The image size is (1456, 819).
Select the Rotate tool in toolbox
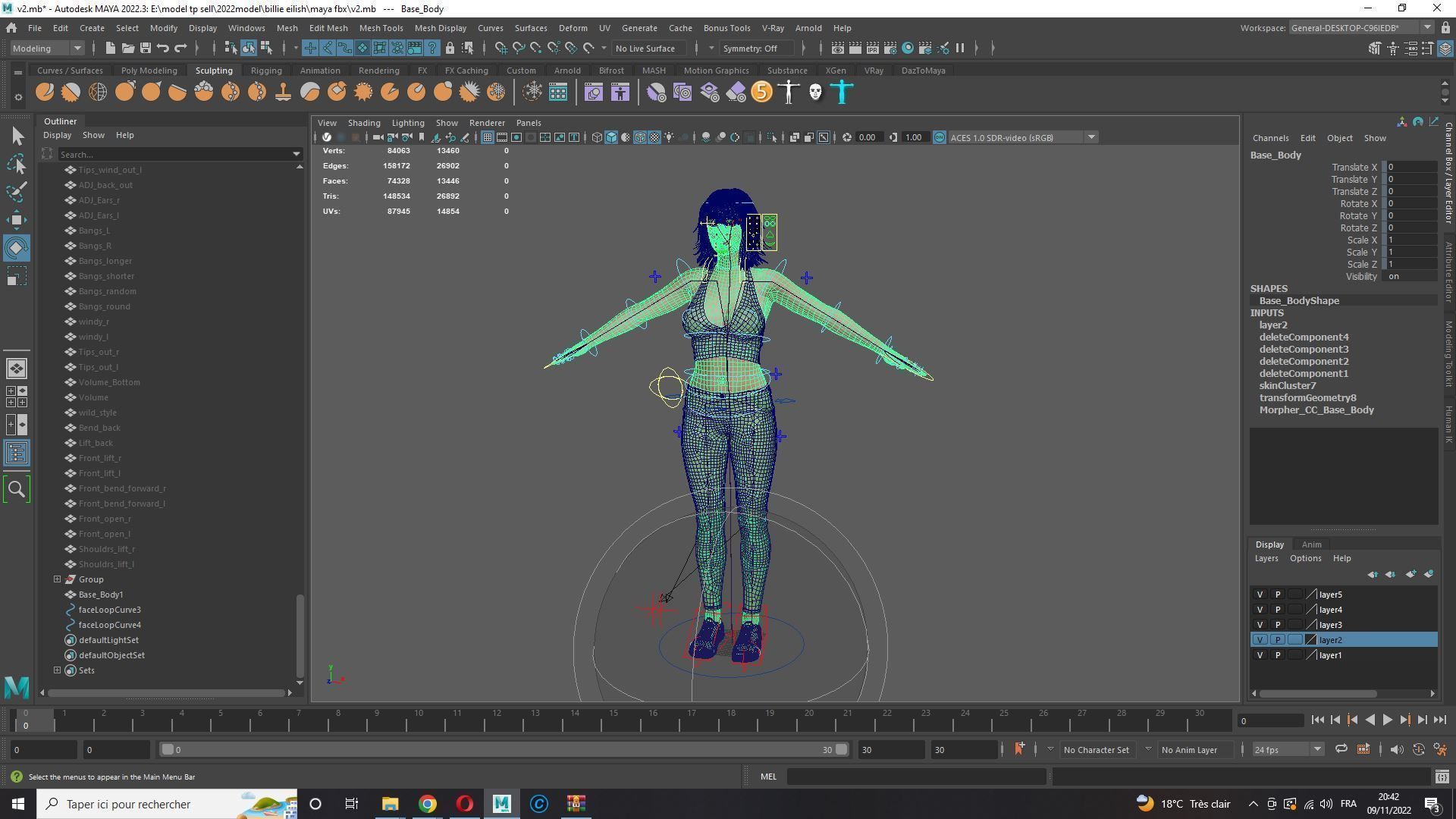pyautogui.click(x=17, y=248)
